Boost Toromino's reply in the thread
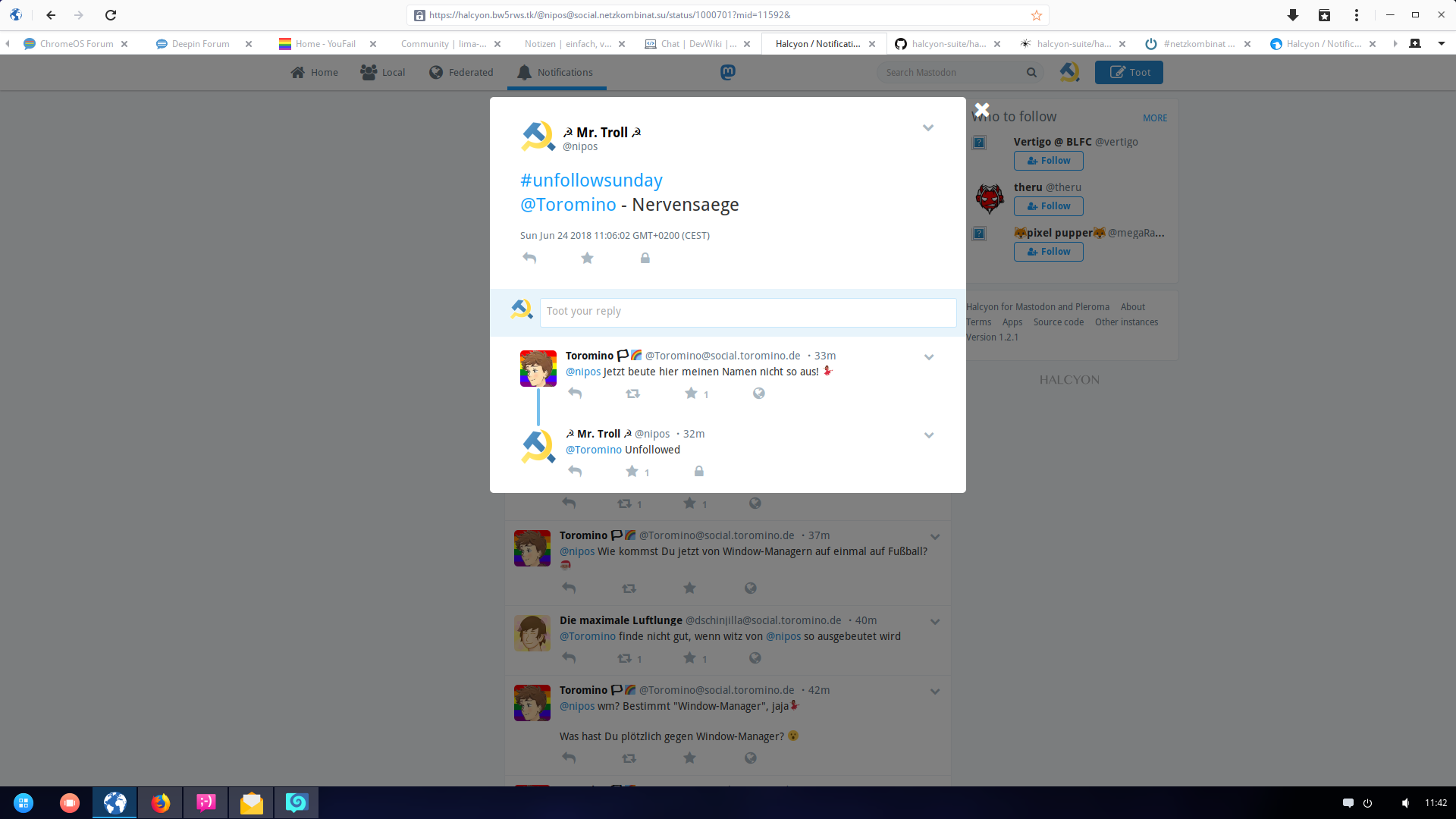The image size is (1456, 819). pyautogui.click(x=632, y=394)
